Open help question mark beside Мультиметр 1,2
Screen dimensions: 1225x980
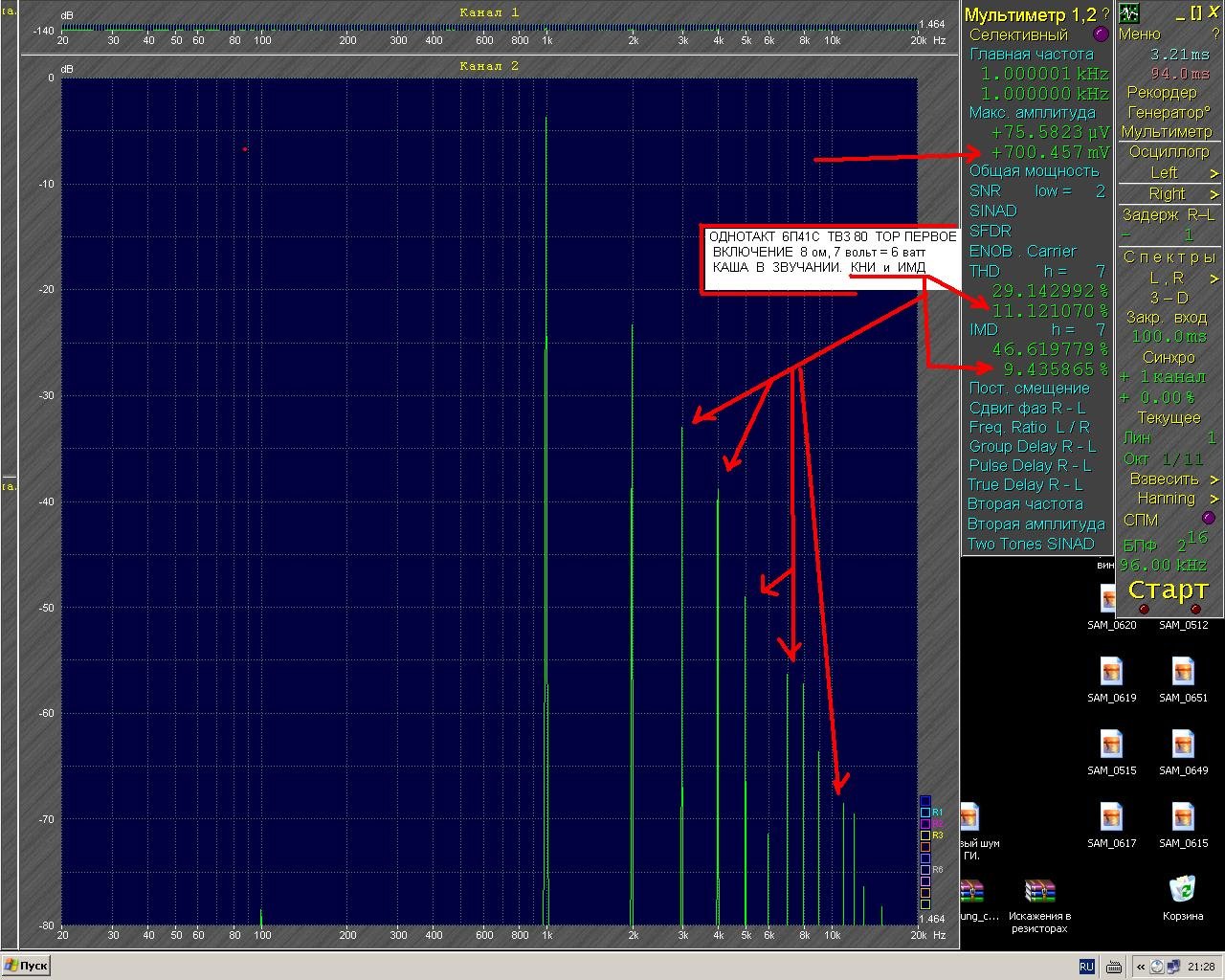1105,14
